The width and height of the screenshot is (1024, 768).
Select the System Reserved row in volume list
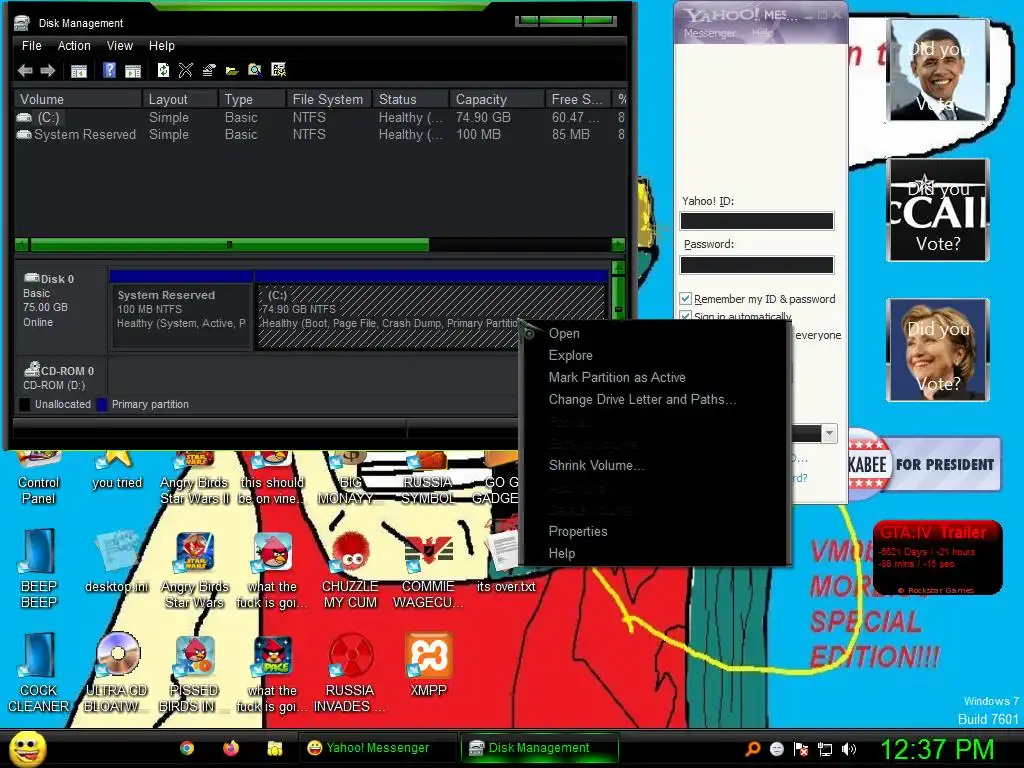tap(320, 135)
